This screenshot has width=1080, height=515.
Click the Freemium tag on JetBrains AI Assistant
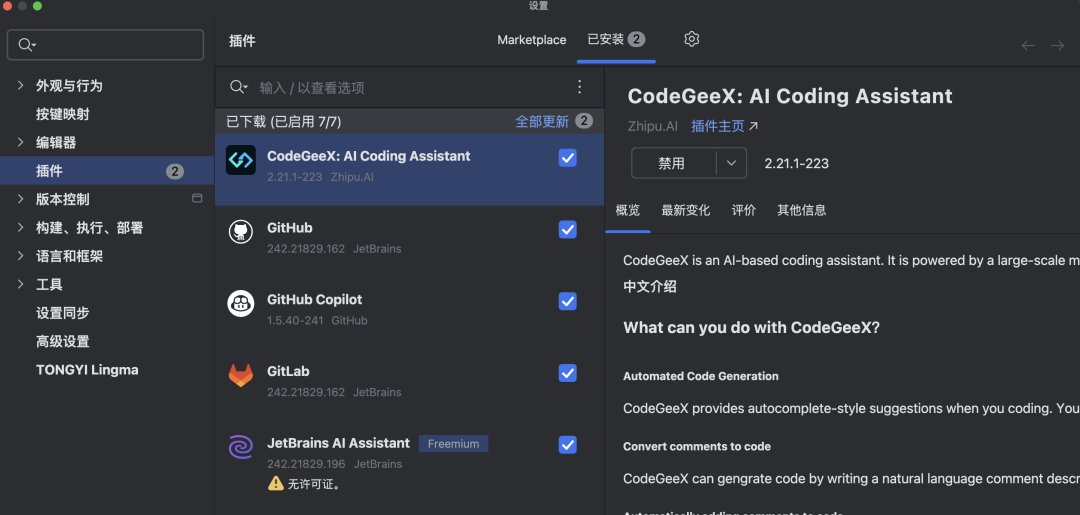point(453,444)
